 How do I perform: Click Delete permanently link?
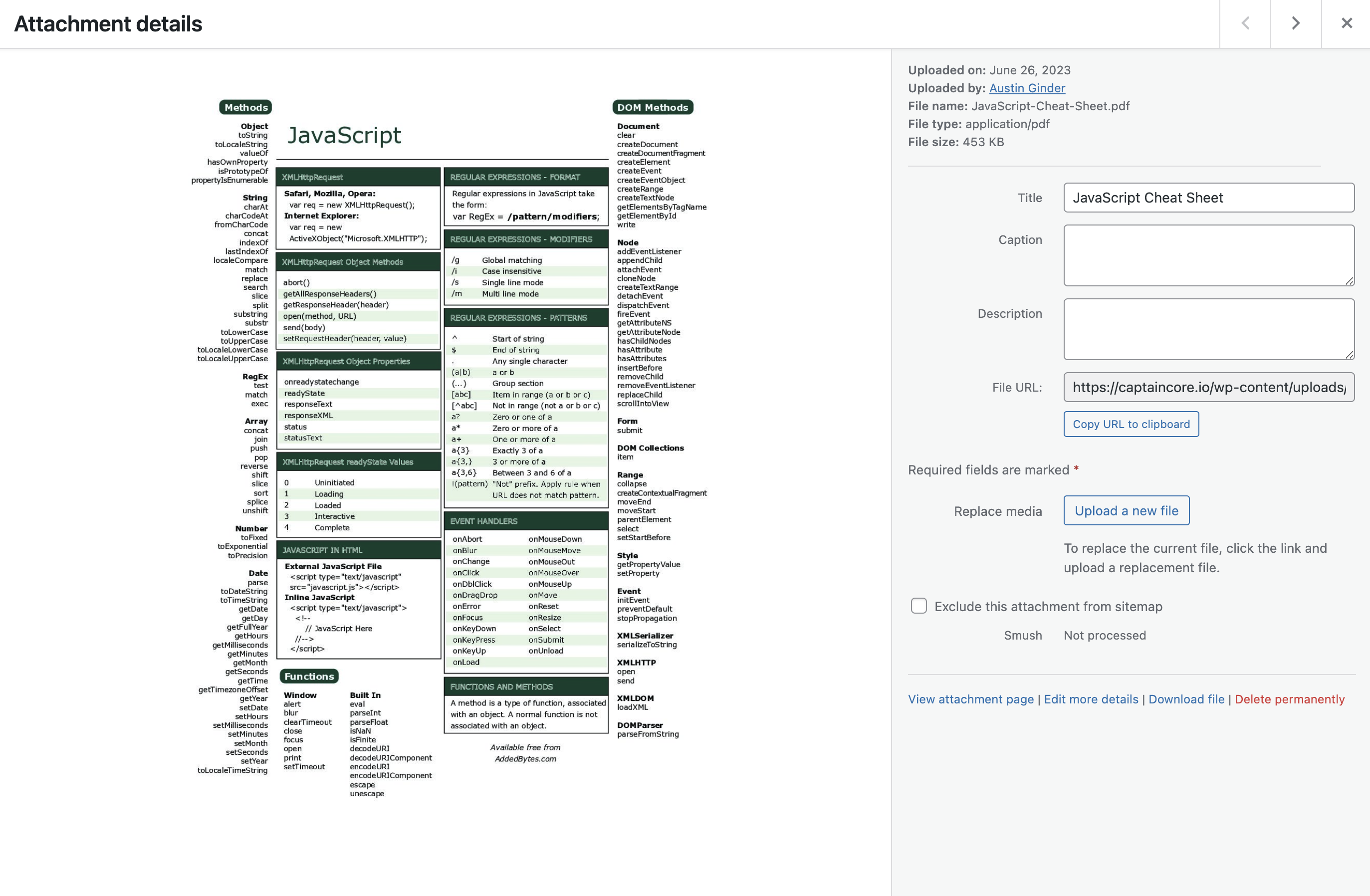(x=1289, y=699)
